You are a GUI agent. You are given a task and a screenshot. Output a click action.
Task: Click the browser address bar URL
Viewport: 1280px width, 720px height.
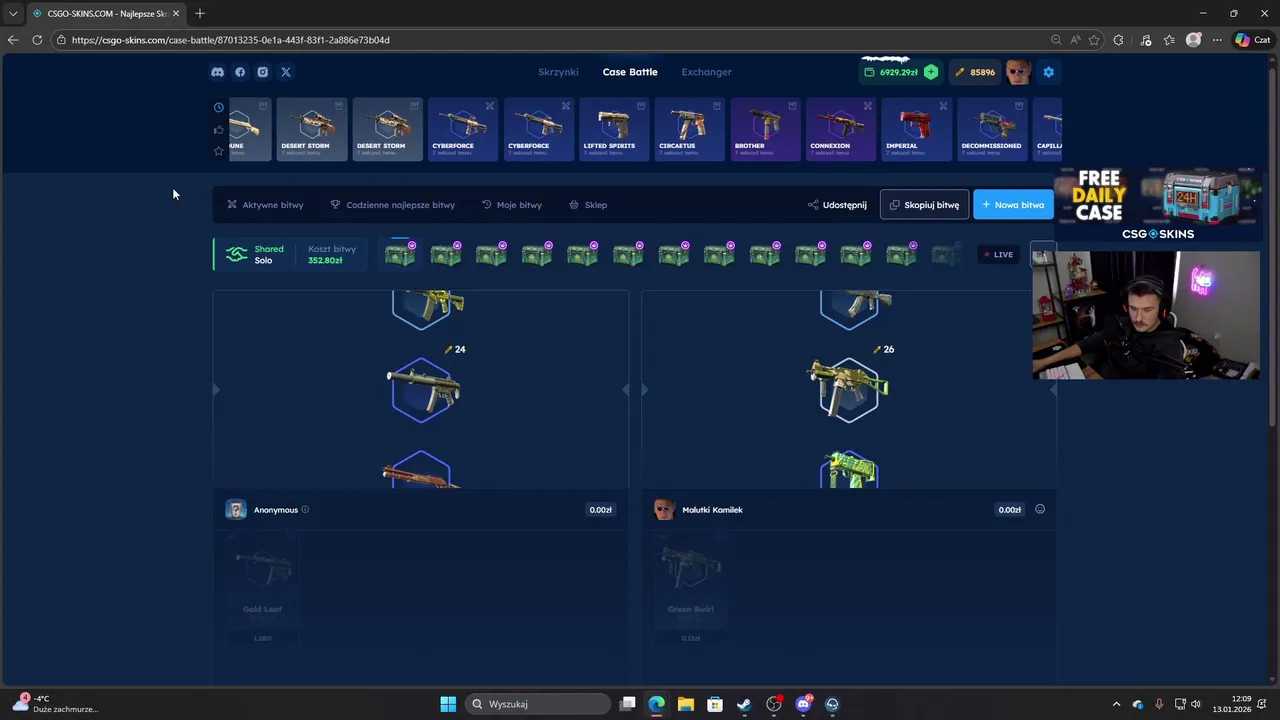coord(231,40)
